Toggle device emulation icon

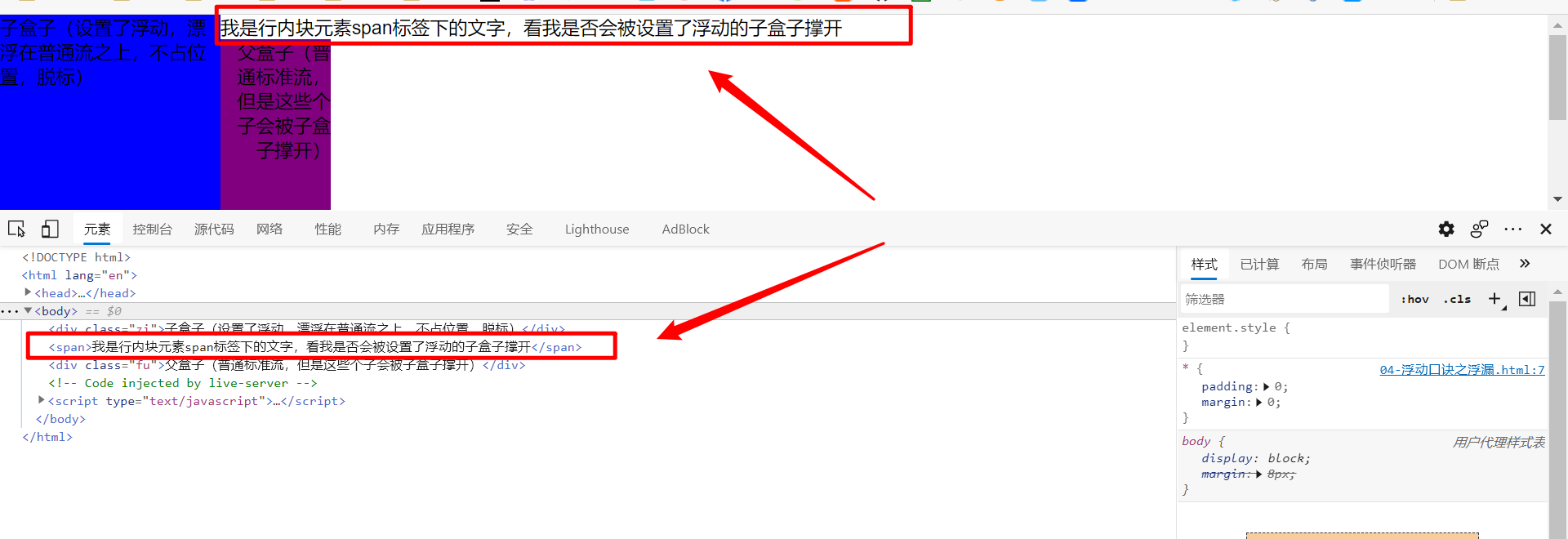50,229
